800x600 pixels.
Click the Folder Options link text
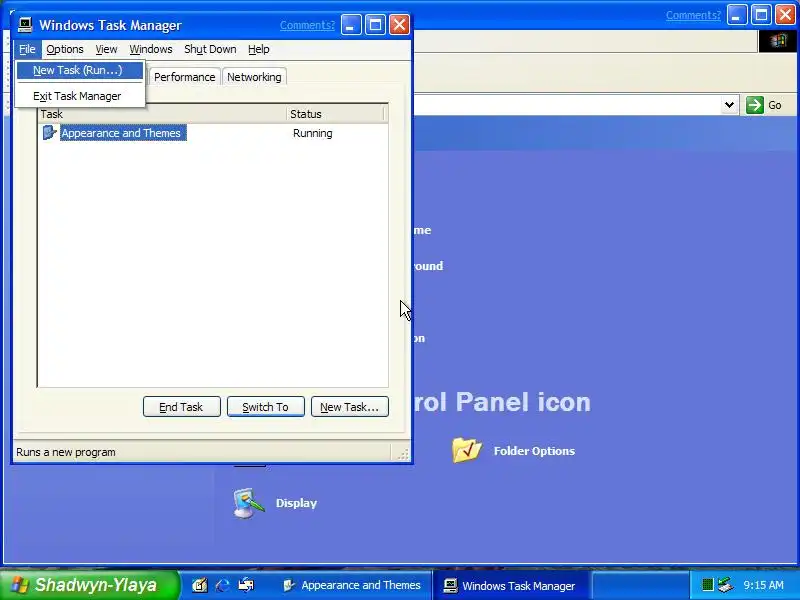point(534,451)
